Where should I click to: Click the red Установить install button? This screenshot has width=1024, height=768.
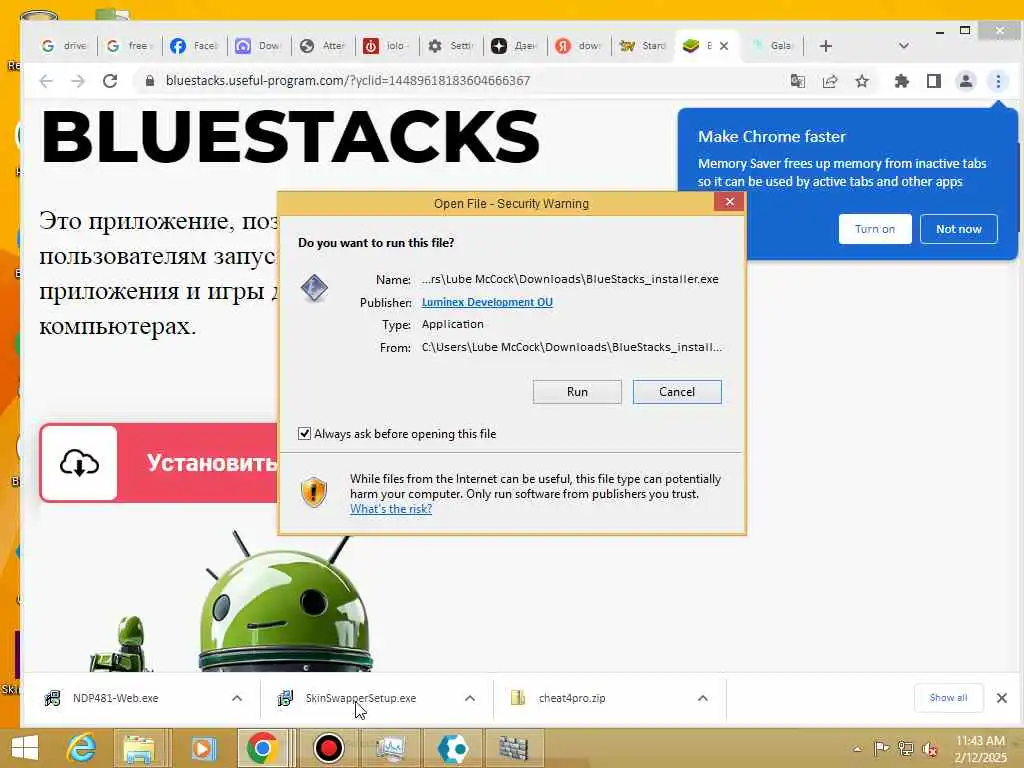159,463
